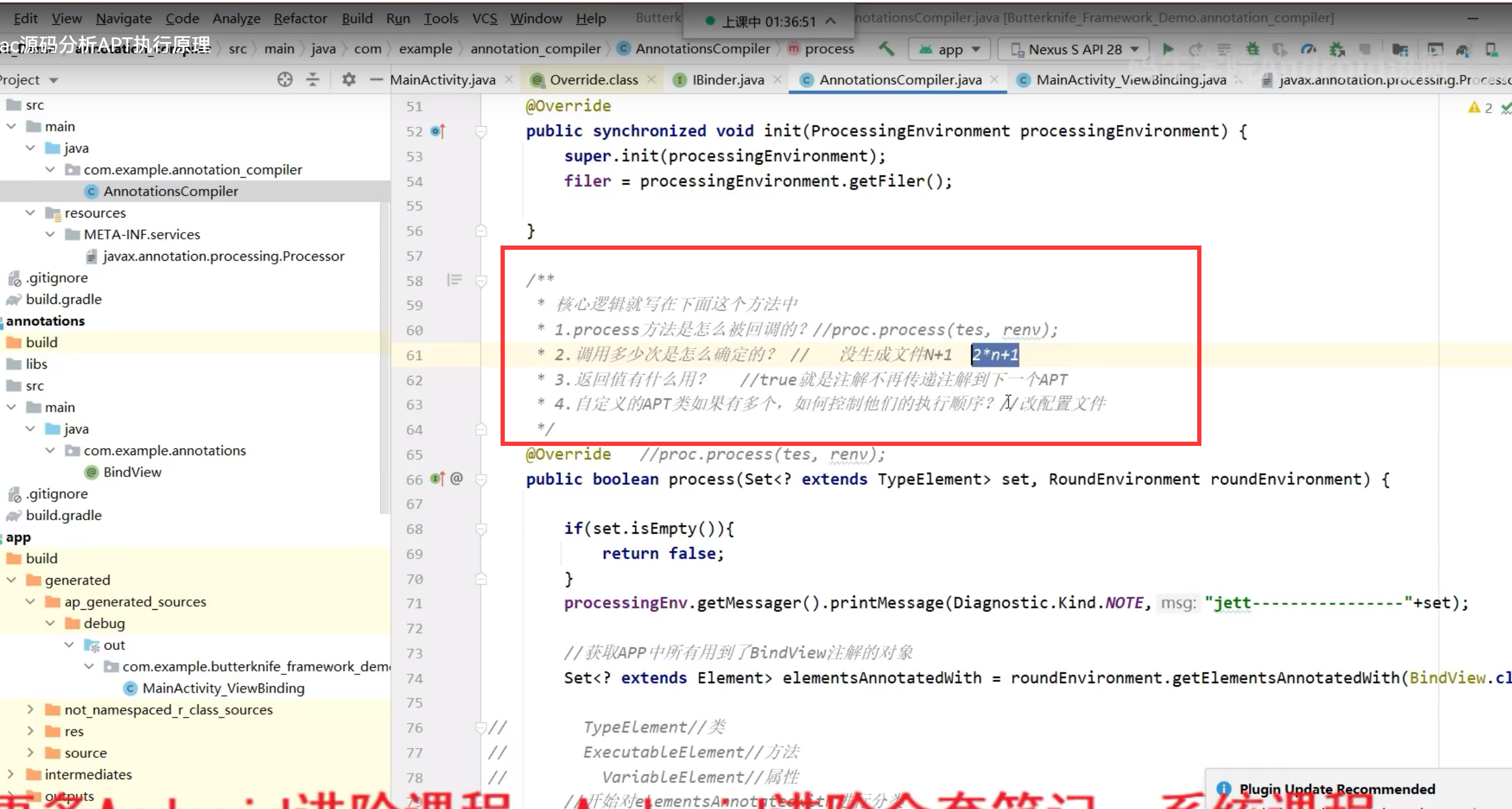
Task: Click the Make Project hammer icon
Action: tap(887, 49)
